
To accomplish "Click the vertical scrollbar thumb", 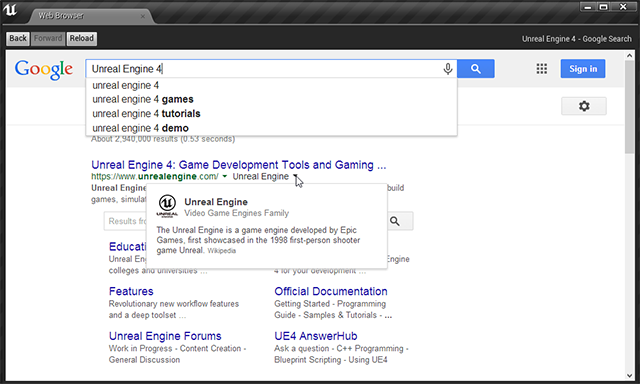I will (629, 107).
